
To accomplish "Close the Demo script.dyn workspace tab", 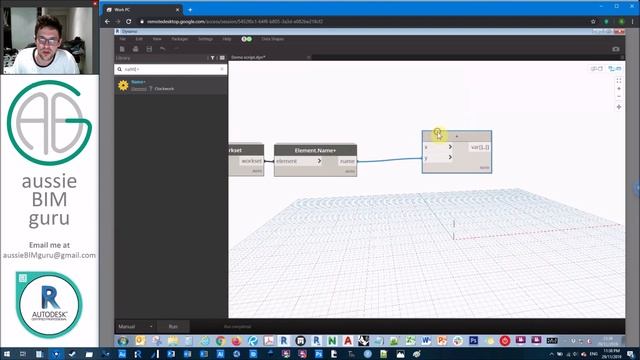I will pyautogui.click(x=308, y=58).
